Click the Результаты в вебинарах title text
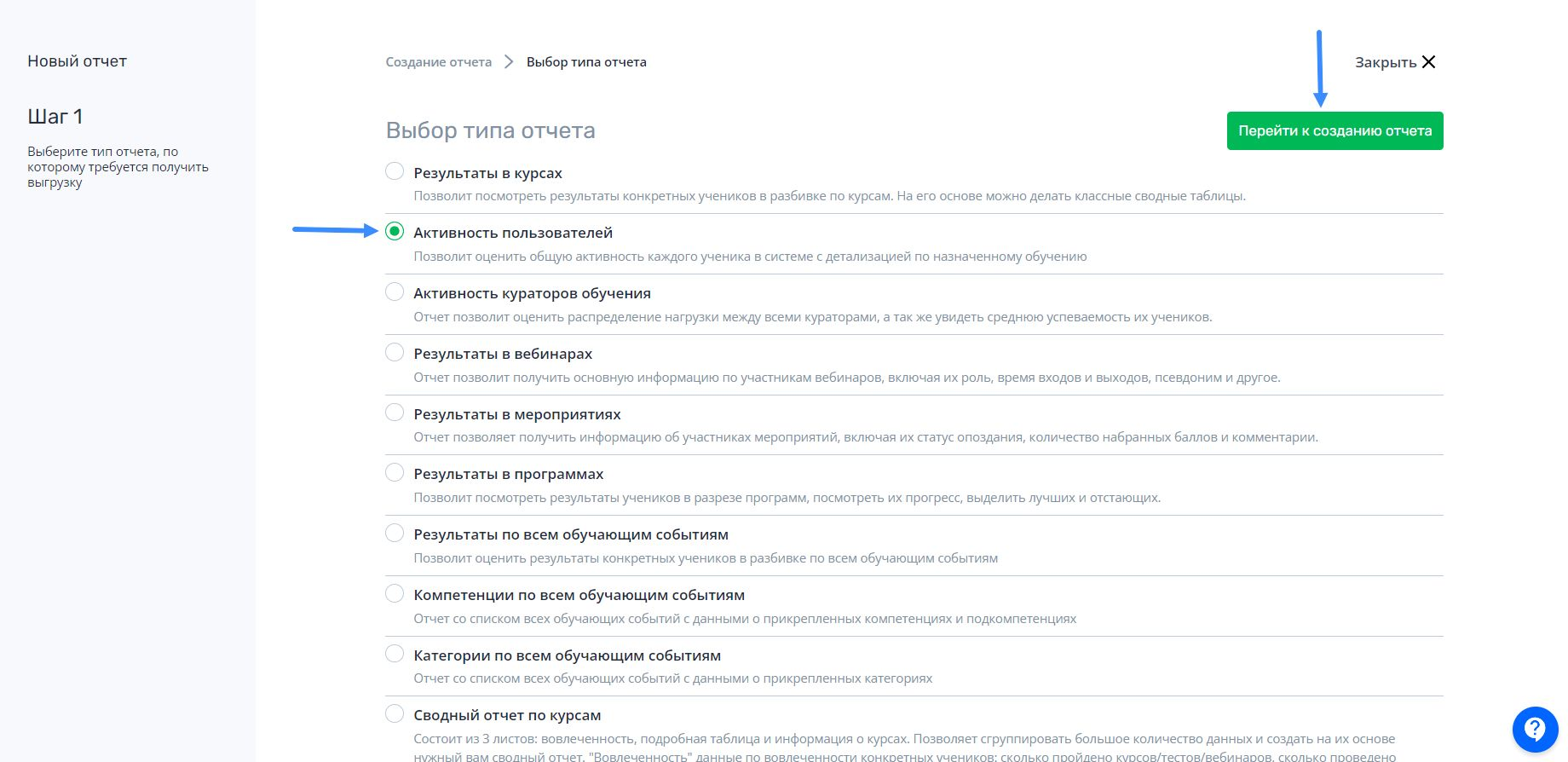 tap(503, 354)
